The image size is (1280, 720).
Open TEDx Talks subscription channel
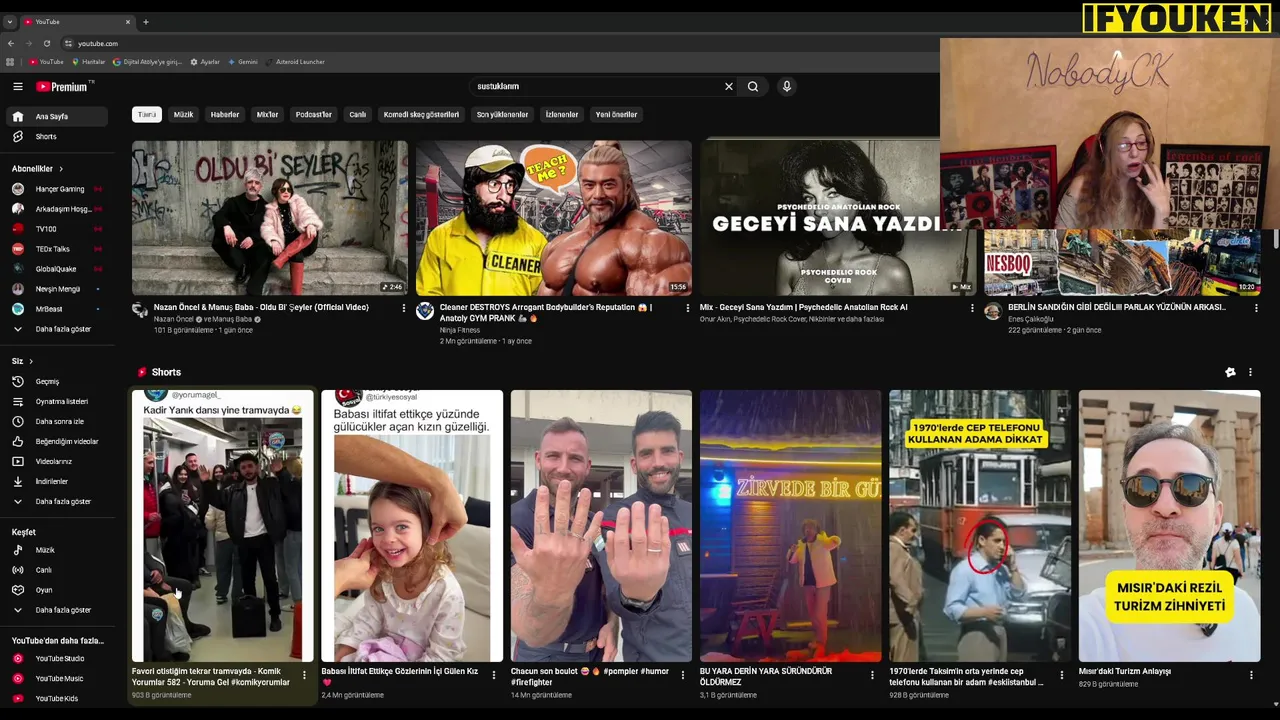coord(55,249)
